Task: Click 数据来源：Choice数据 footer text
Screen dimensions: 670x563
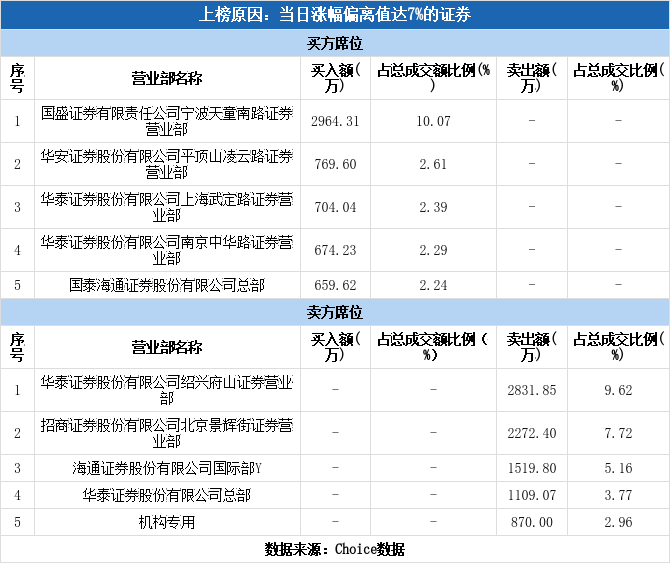Action: [335, 549]
